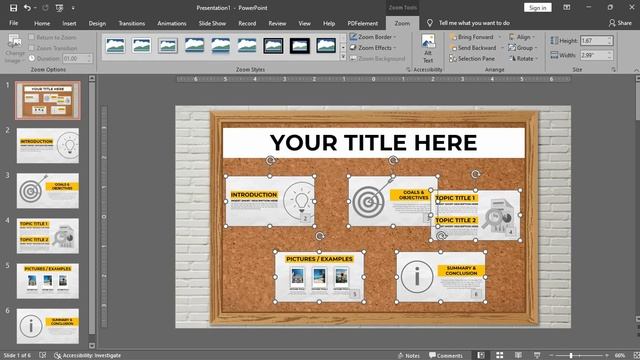Viewport: 640px width, 360px height.
Task: Click the Pictures / Examples zoom card
Action: coord(319,277)
